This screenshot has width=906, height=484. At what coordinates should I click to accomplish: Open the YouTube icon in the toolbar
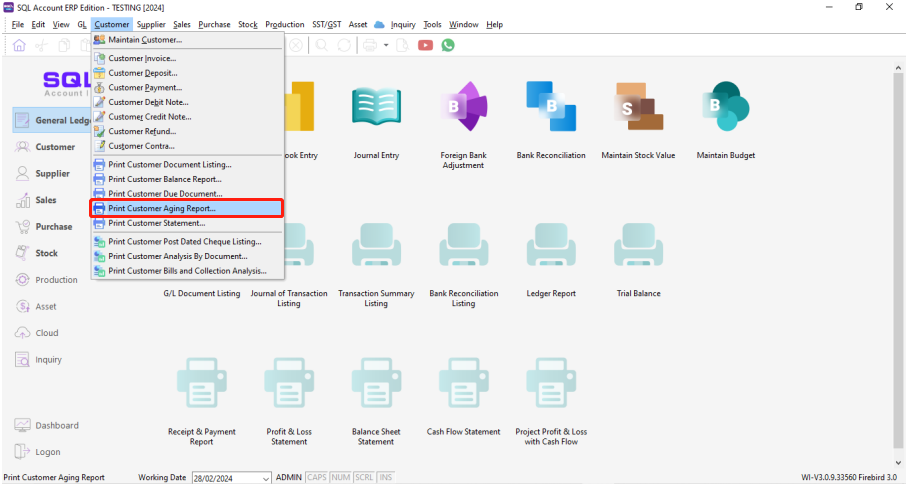click(x=426, y=45)
